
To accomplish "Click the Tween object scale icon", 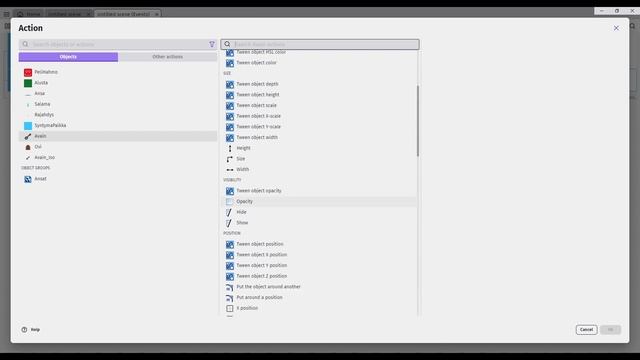I will click(x=230, y=105).
